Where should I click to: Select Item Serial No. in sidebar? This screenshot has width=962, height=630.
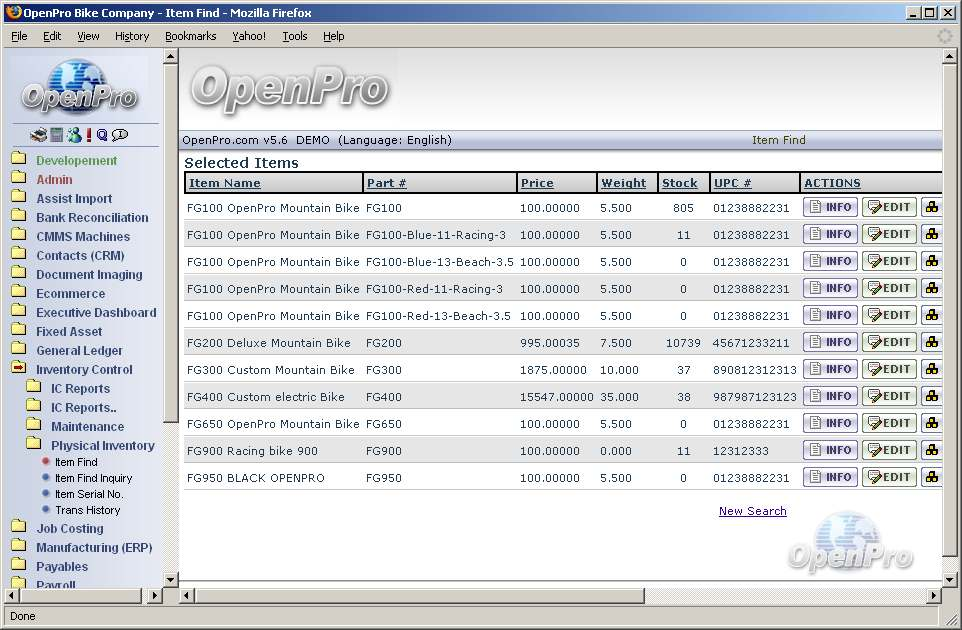click(88, 494)
